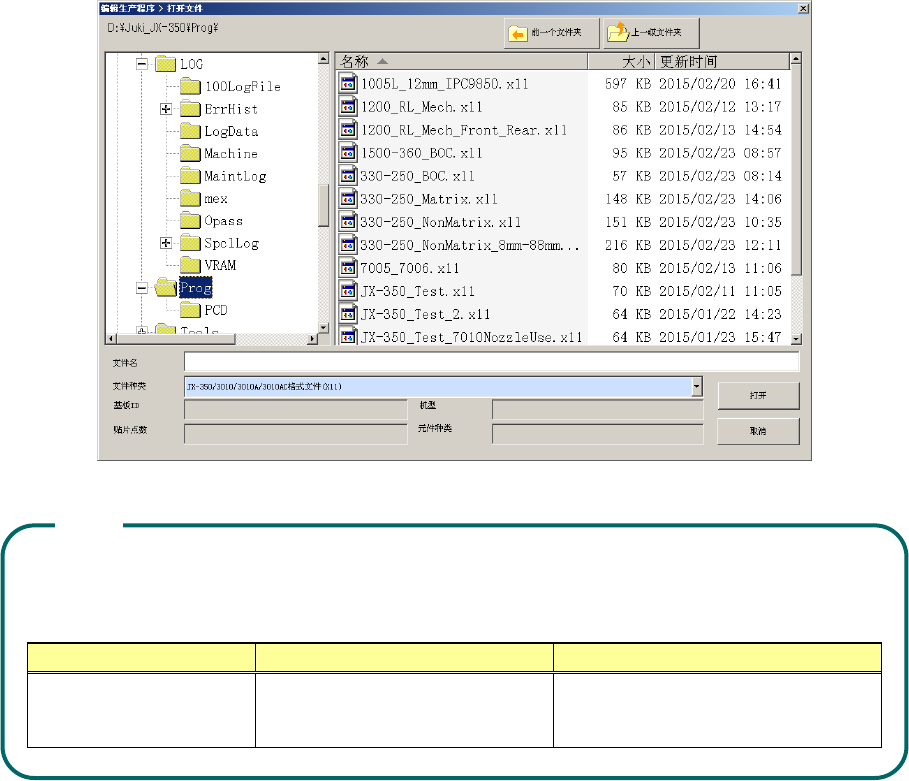The image size is (909, 781).
Task: Click the file name input field
Action: pyautogui.click(x=492, y=362)
